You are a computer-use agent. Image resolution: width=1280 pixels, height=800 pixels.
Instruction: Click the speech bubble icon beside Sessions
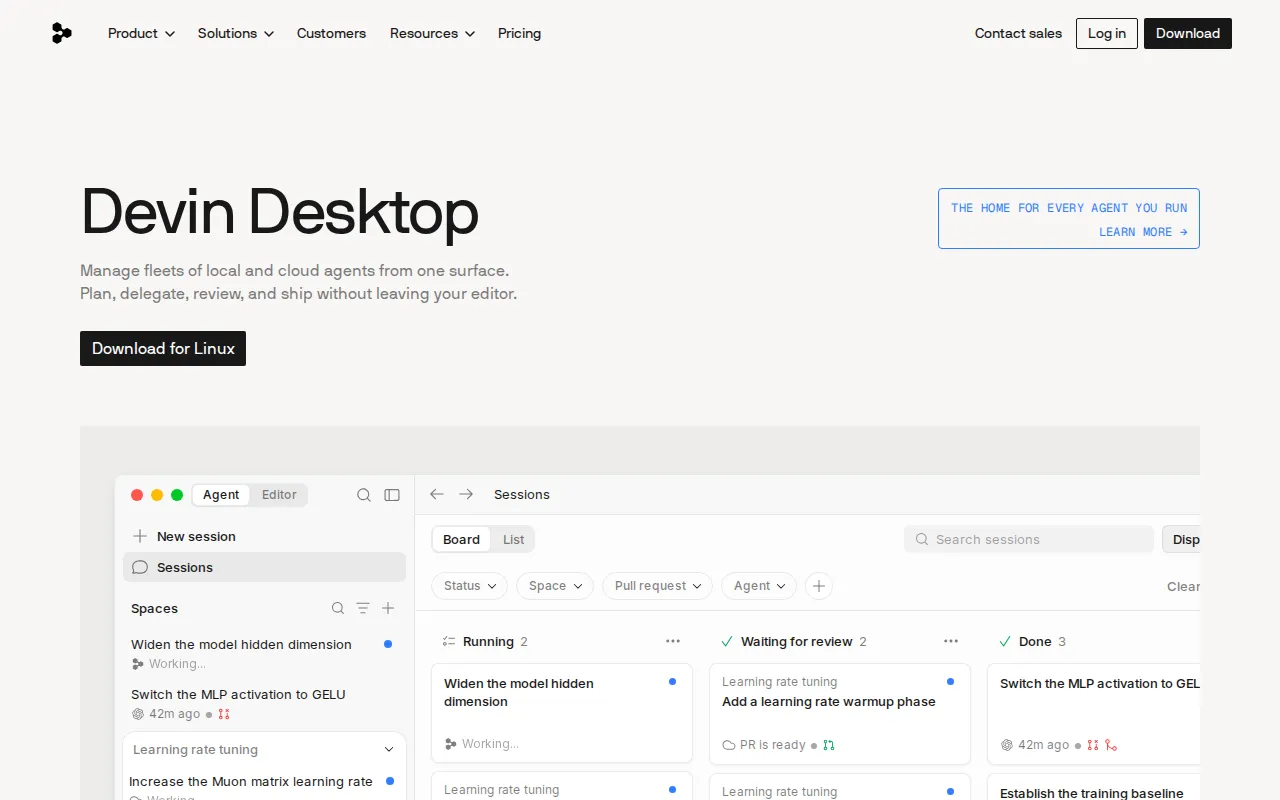pos(140,567)
